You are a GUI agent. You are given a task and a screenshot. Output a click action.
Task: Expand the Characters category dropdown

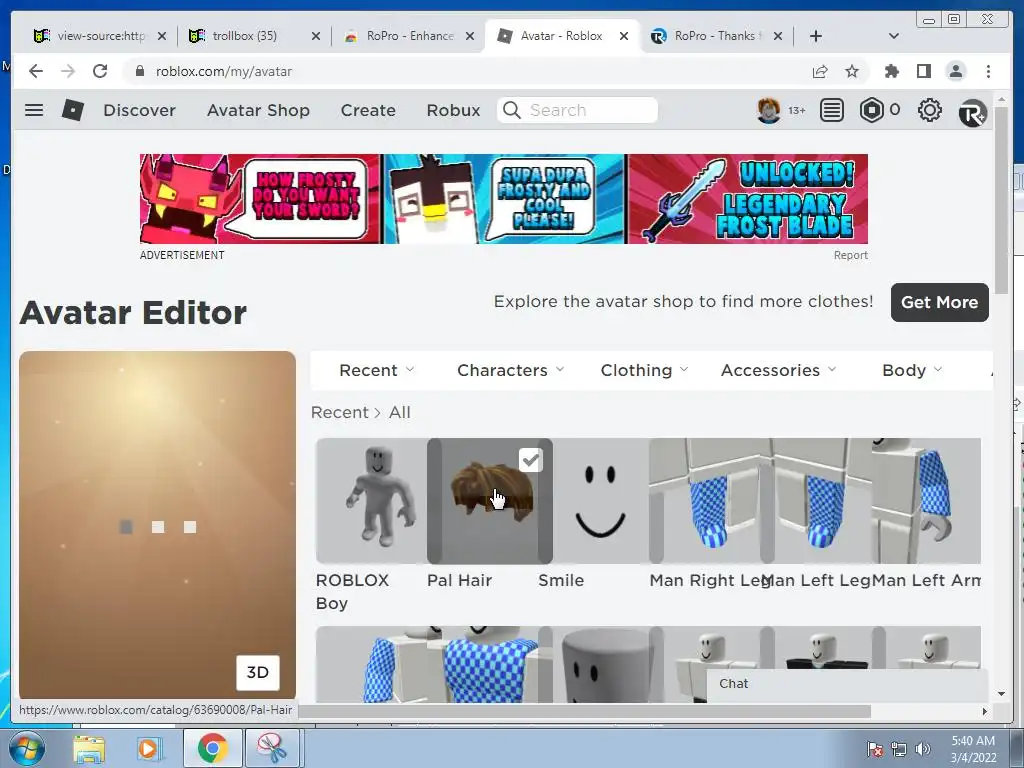click(510, 370)
